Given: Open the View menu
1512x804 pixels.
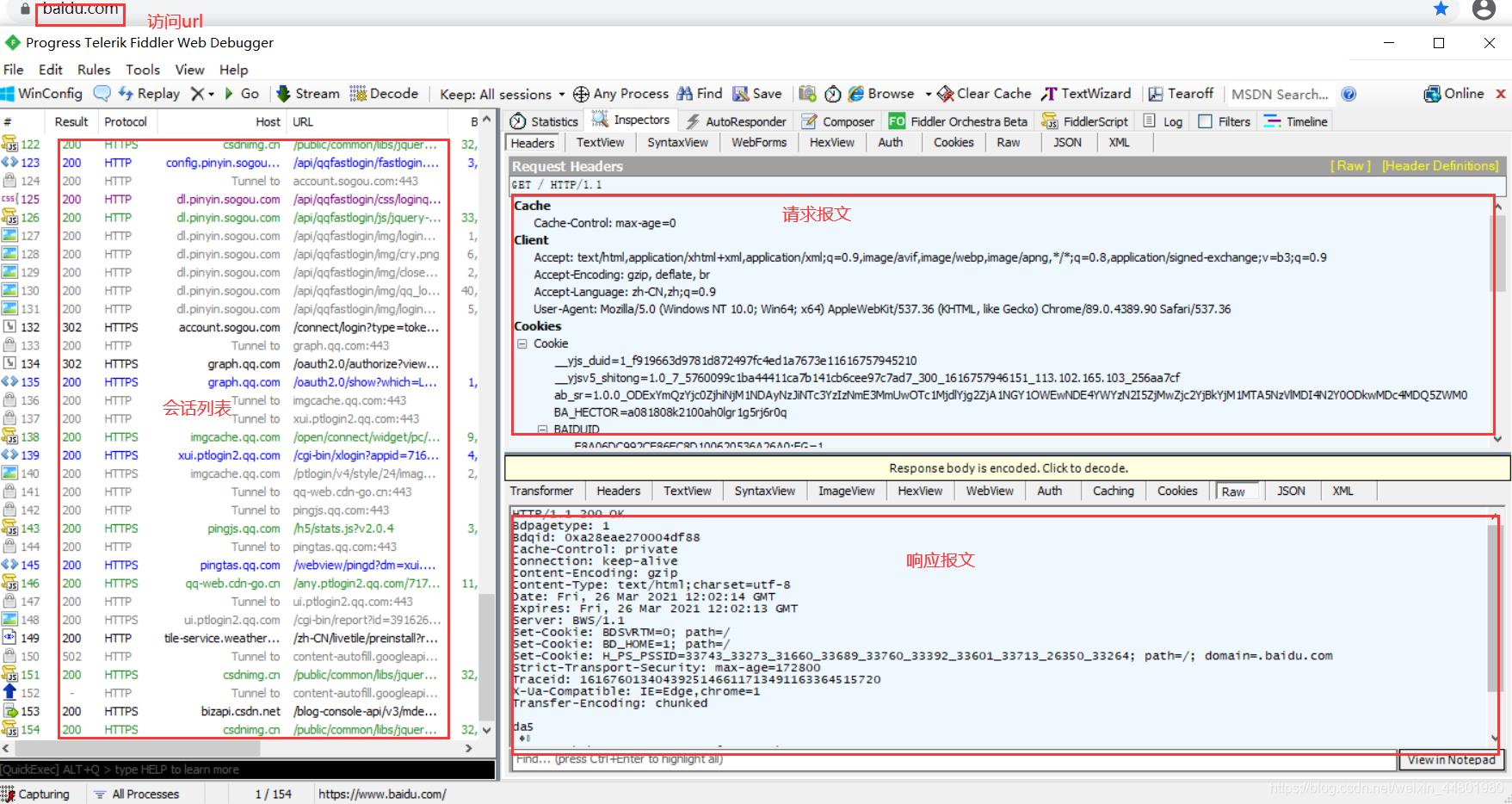Looking at the screenshot, I should click(x=189, y=70).
